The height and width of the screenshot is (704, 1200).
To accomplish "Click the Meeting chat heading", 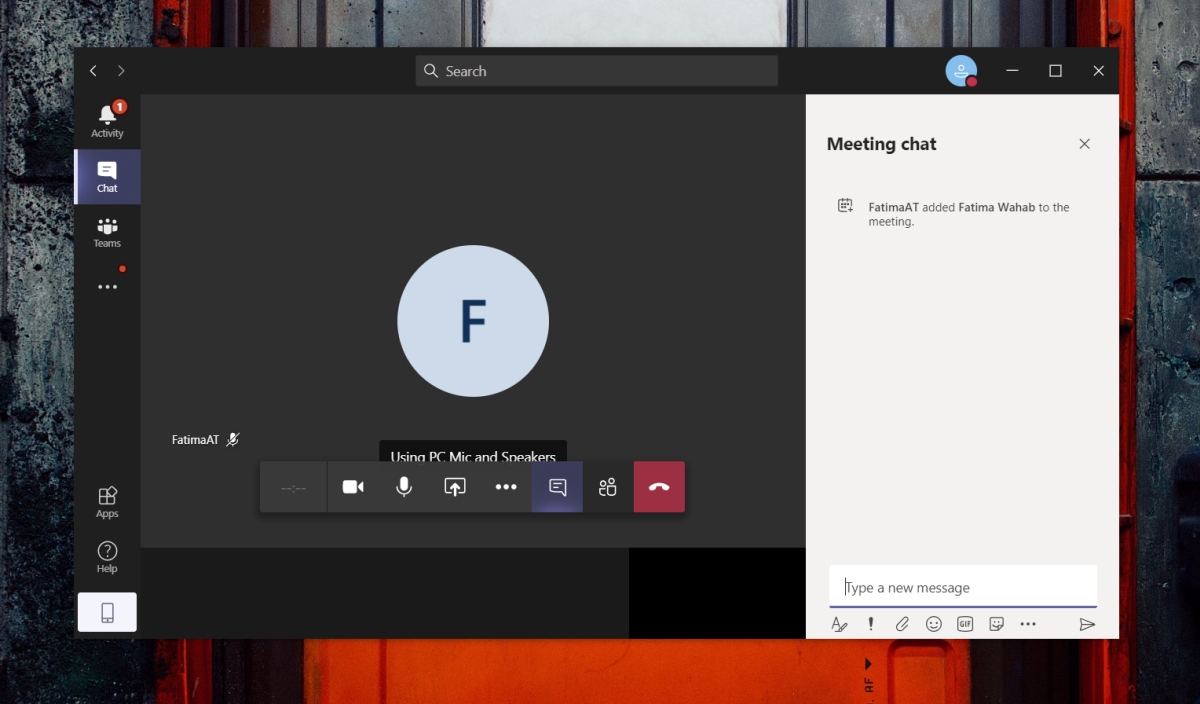I will (x=881, y=144).
